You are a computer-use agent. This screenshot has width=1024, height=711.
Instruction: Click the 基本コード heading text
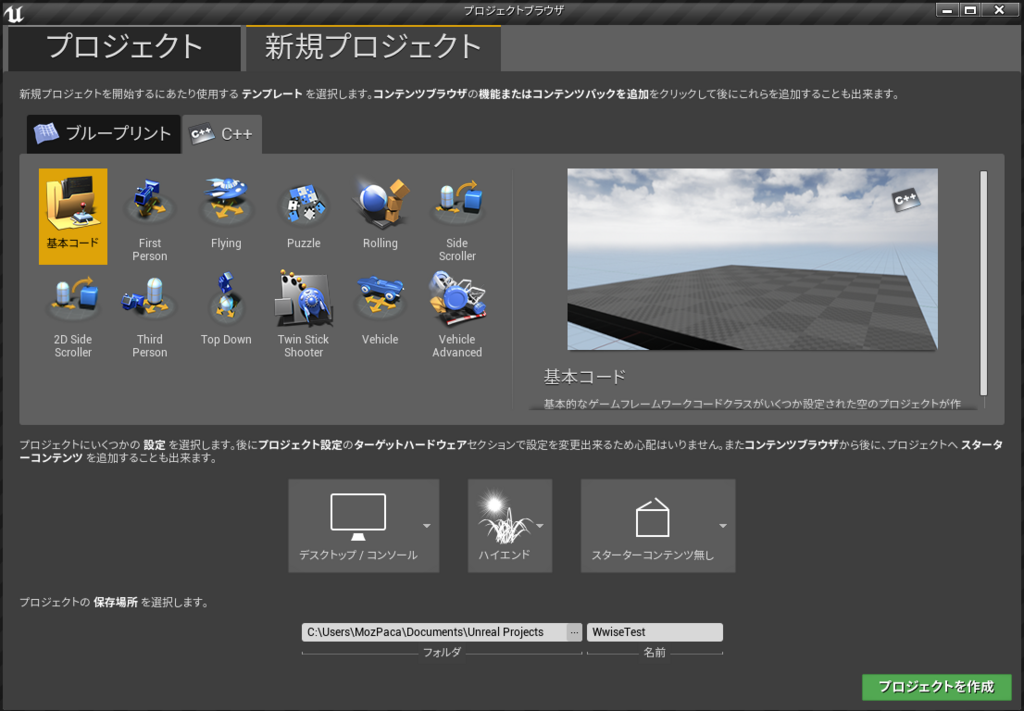[x=584, y=377]
